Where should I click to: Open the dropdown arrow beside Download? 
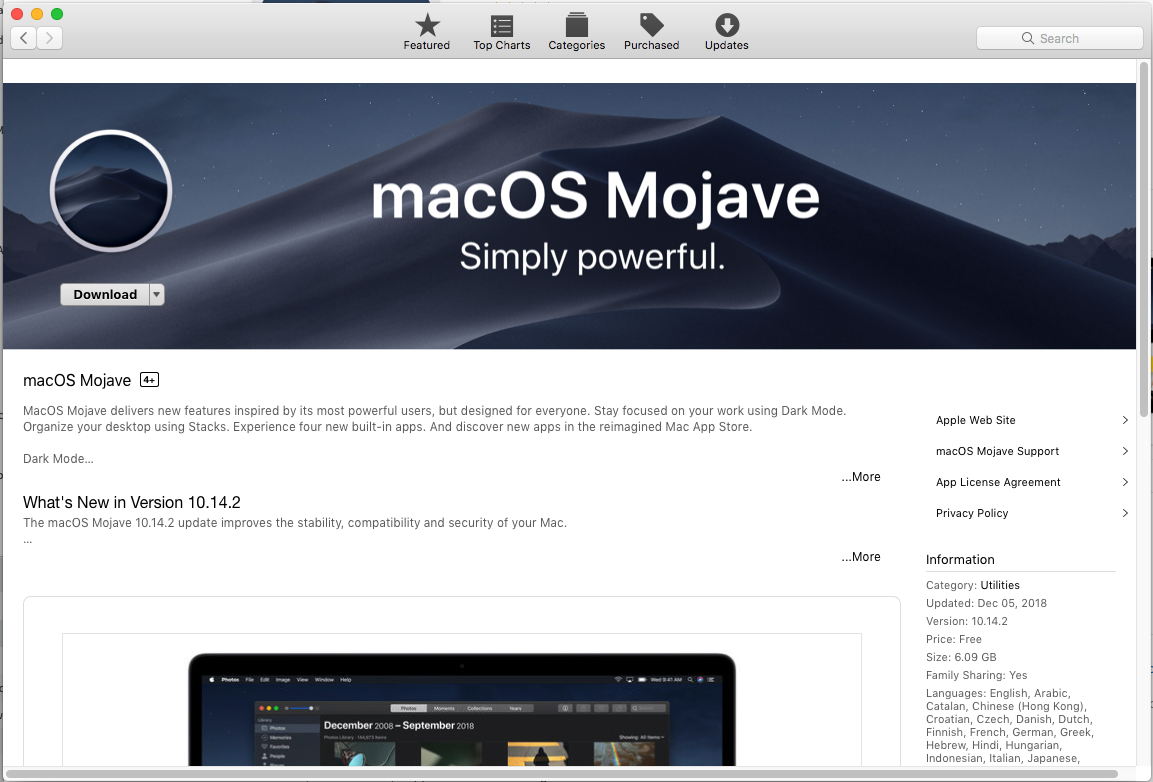pos(156,294)
